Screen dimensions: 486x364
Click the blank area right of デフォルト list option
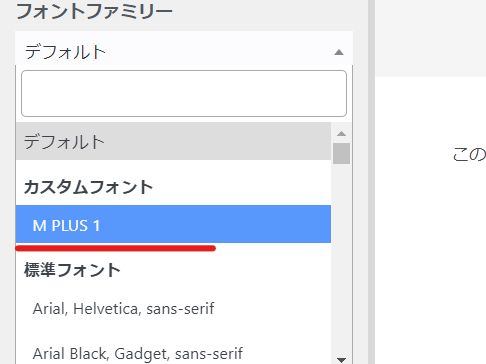pos(218,141)
